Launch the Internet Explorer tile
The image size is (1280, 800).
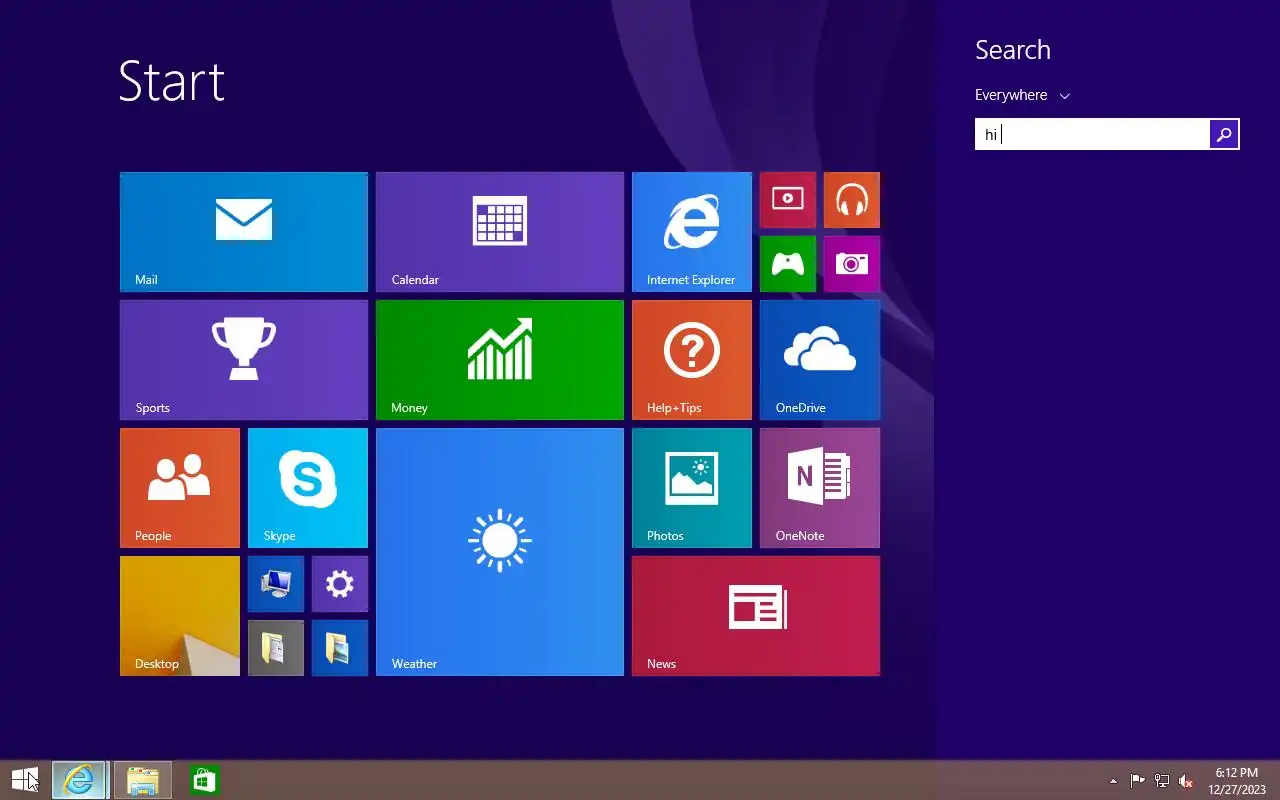[692, 232]
